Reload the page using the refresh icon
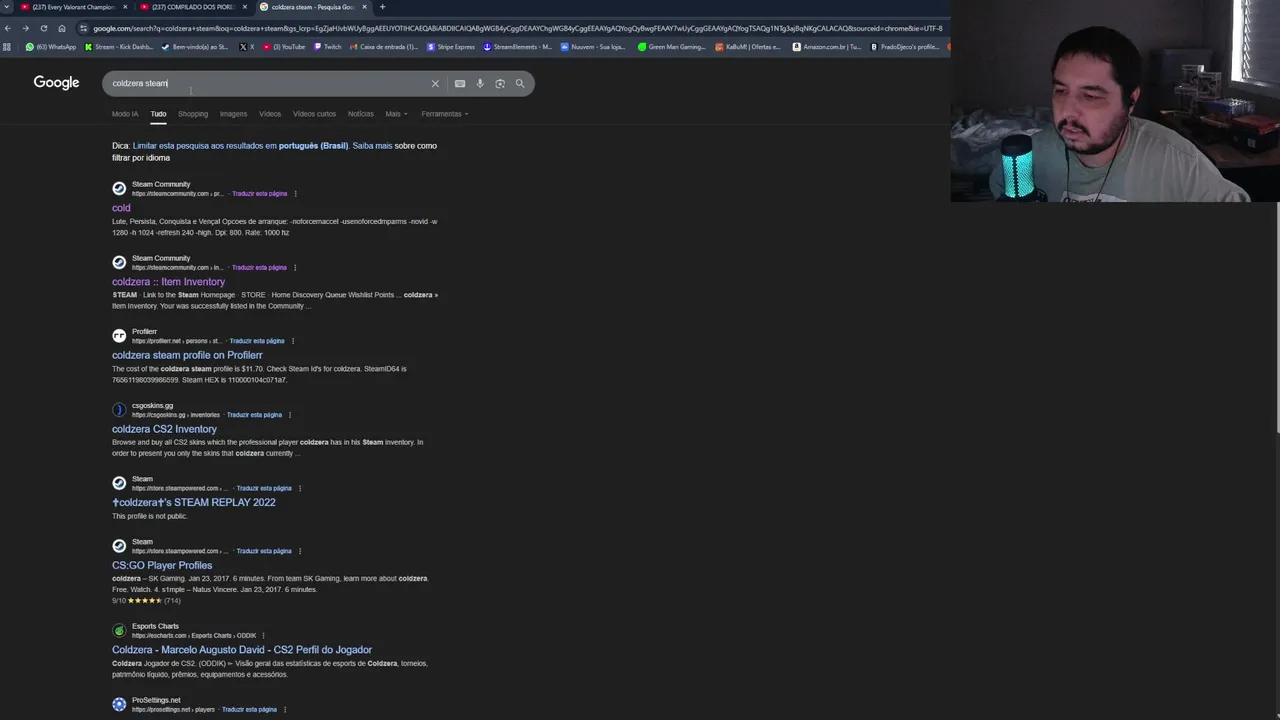 43,28
